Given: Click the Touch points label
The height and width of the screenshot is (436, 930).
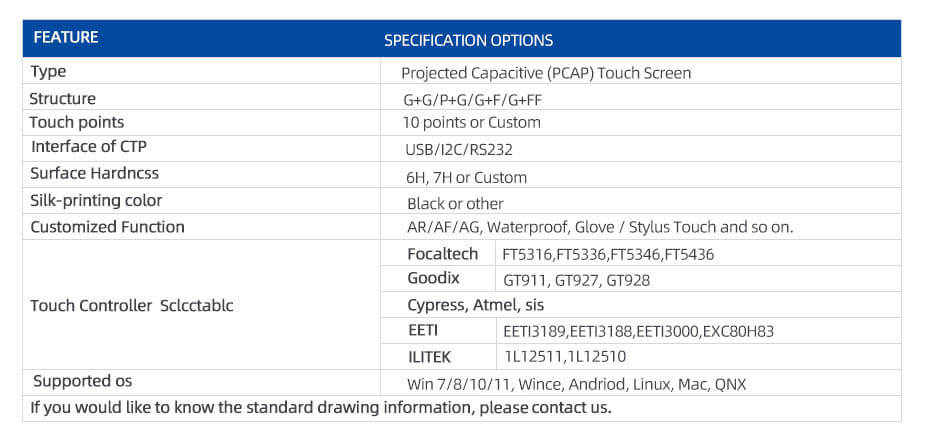Looking at the screenshot, I should (x=77, y=123).
